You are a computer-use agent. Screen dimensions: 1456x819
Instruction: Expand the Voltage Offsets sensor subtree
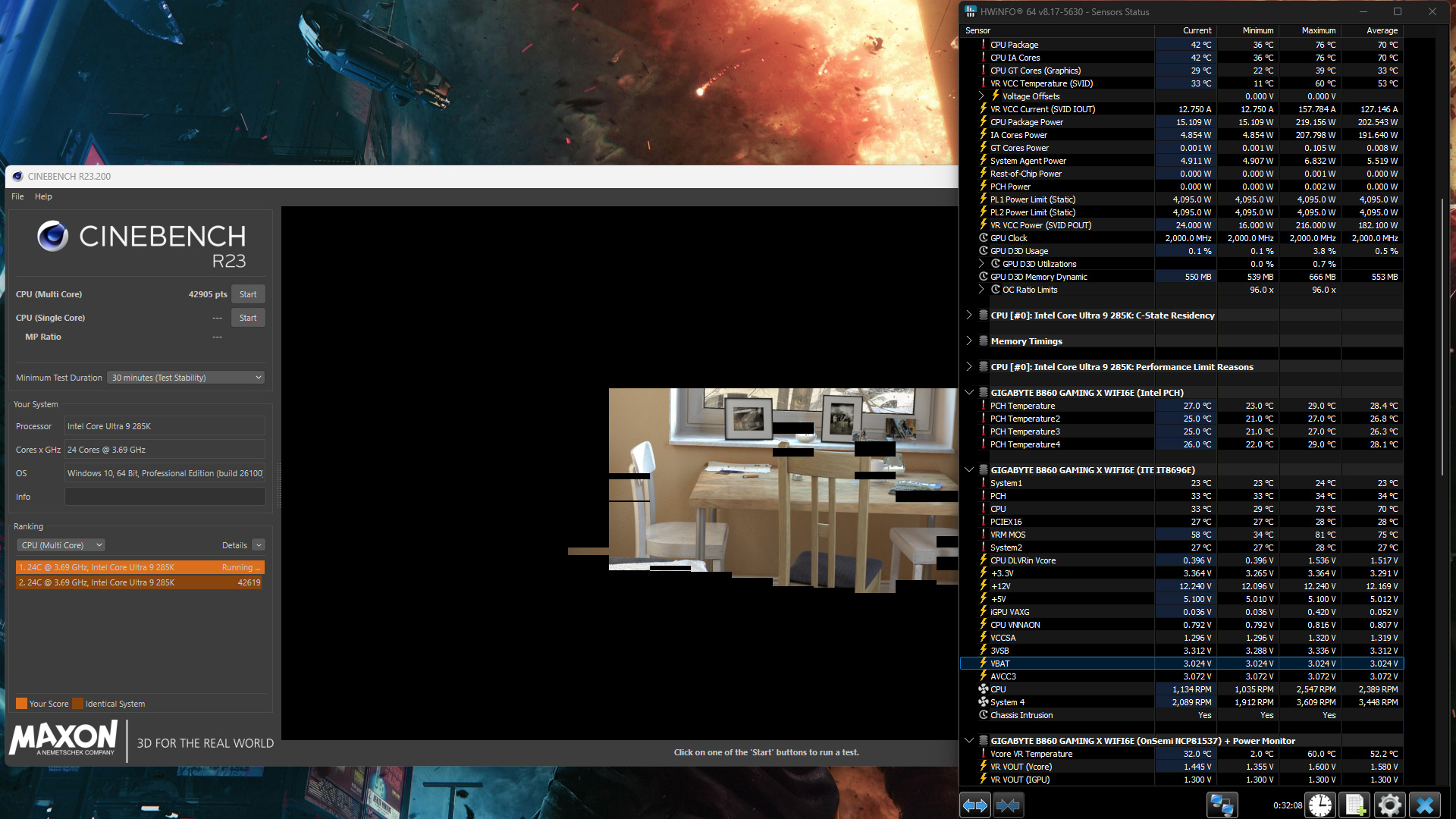pos(981,96)
